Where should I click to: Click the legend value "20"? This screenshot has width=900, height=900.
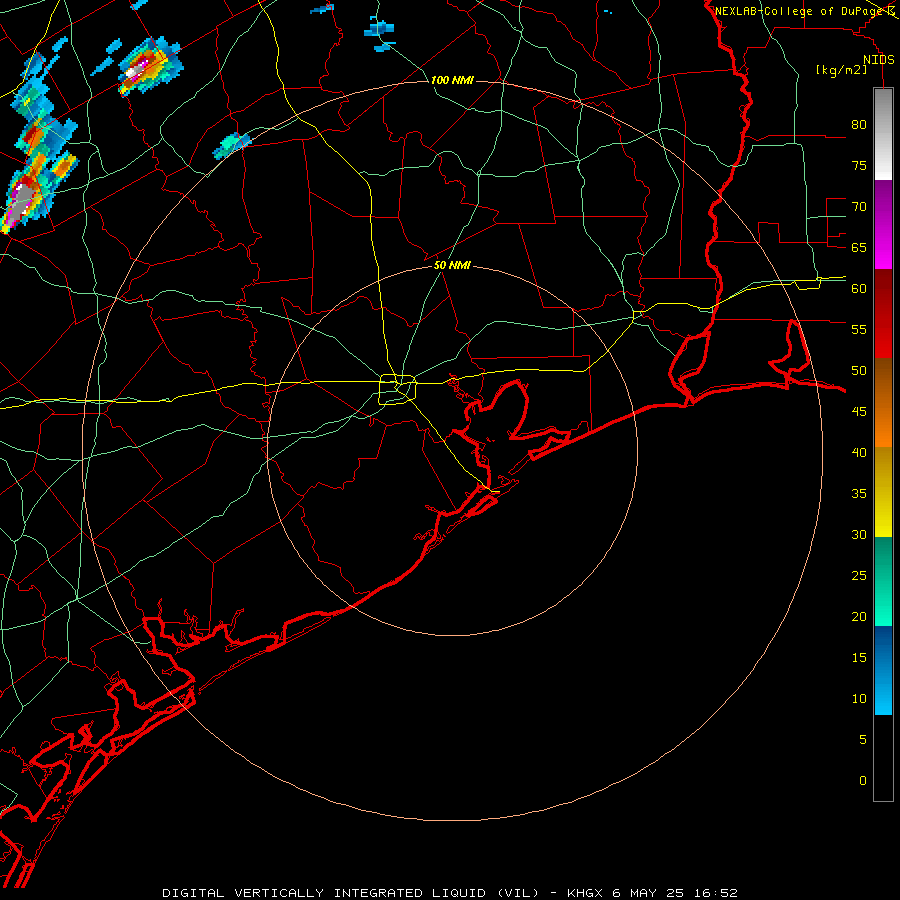click(859, 616)
